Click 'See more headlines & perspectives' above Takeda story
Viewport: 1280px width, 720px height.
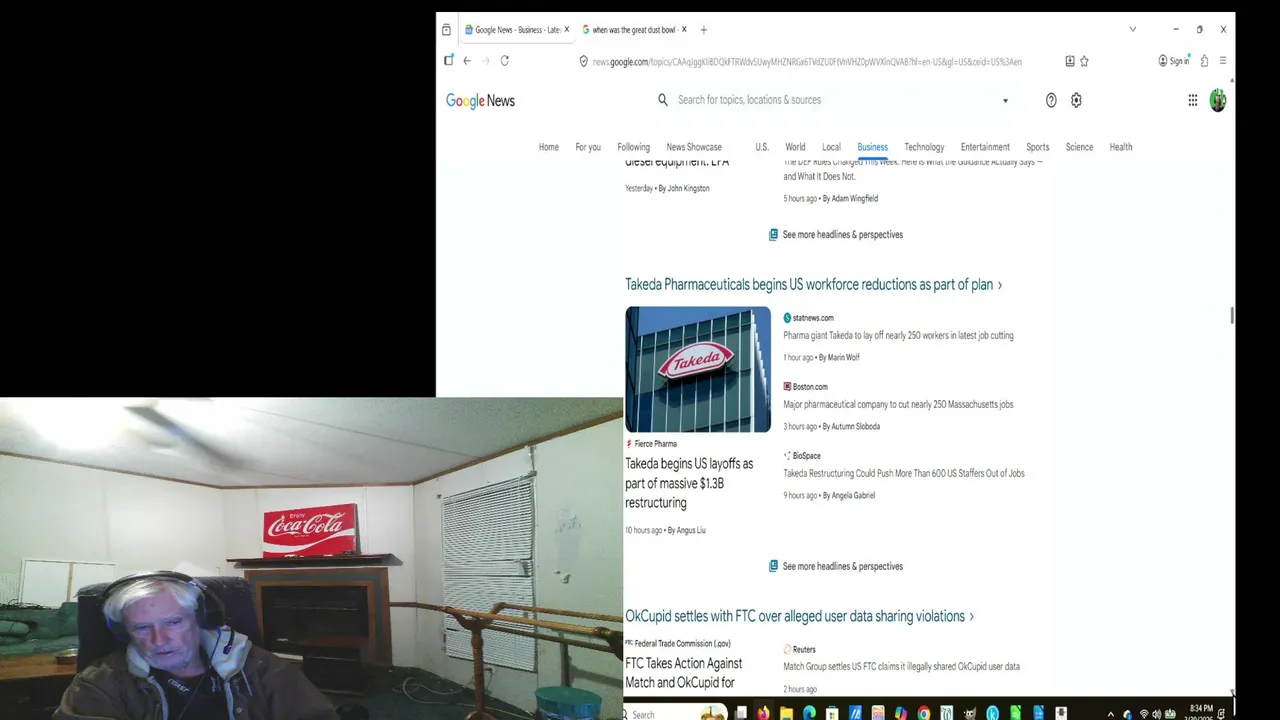pos(836,235)
